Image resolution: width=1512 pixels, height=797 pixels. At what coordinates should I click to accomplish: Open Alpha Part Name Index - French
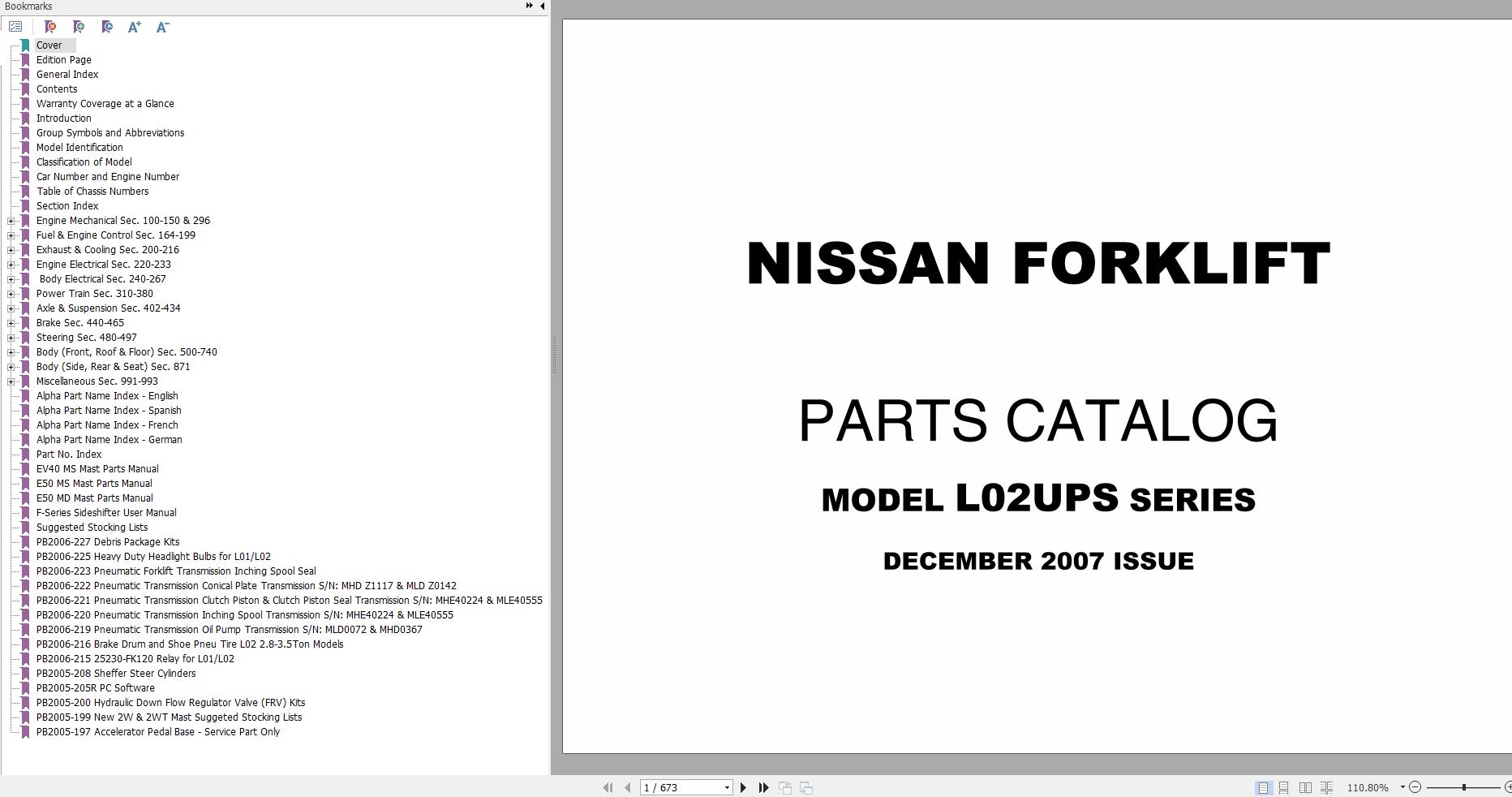pyautogui.click(x=107, y=425)
